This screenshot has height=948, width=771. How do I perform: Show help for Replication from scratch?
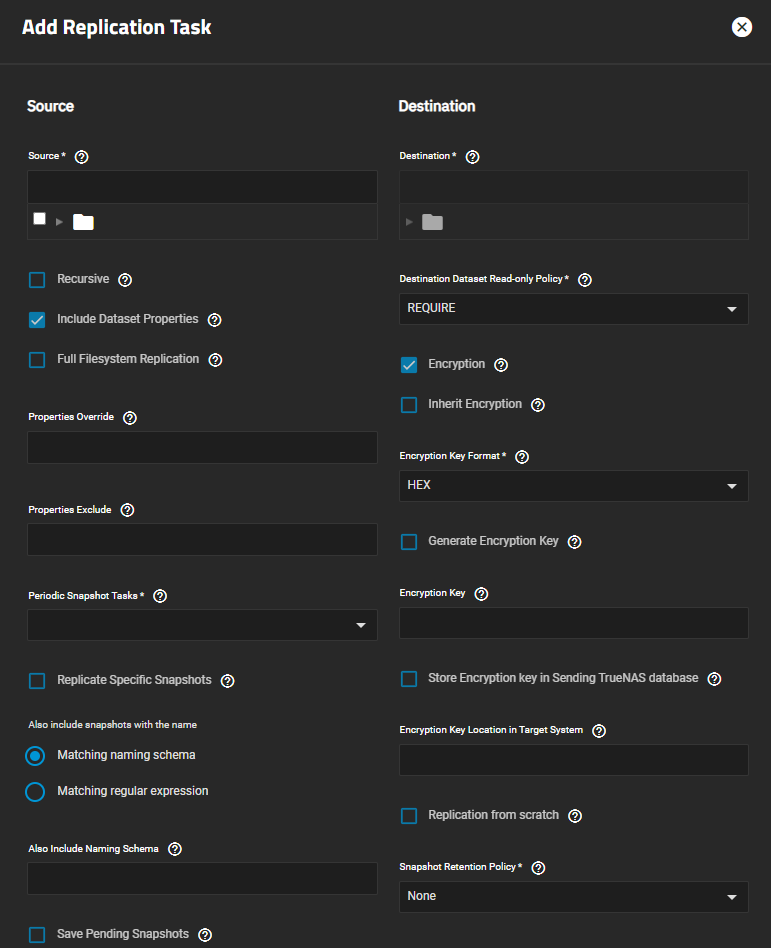point(575,816)
